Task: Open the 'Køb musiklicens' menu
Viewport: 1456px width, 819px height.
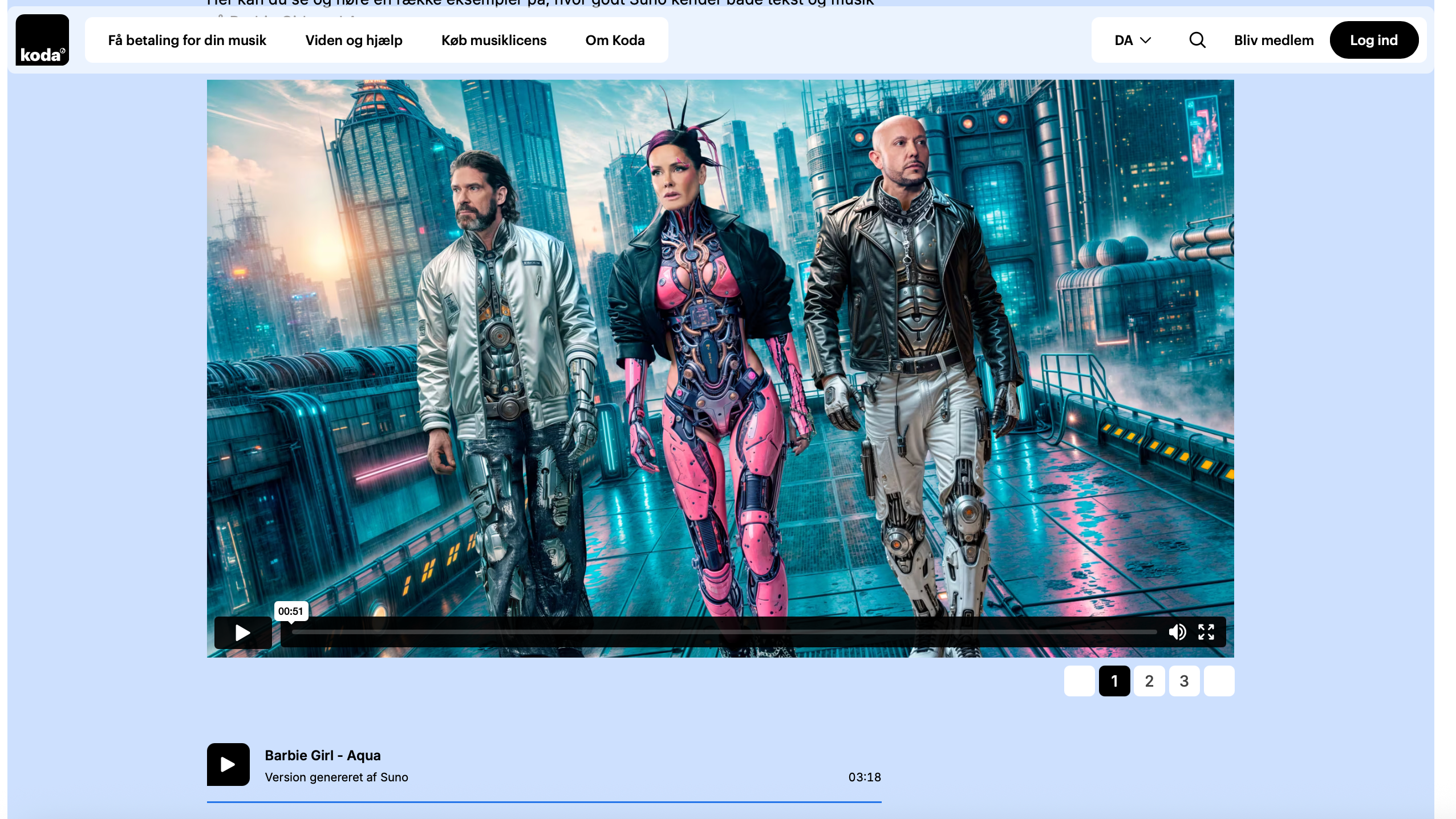Action: pos(494,40)
